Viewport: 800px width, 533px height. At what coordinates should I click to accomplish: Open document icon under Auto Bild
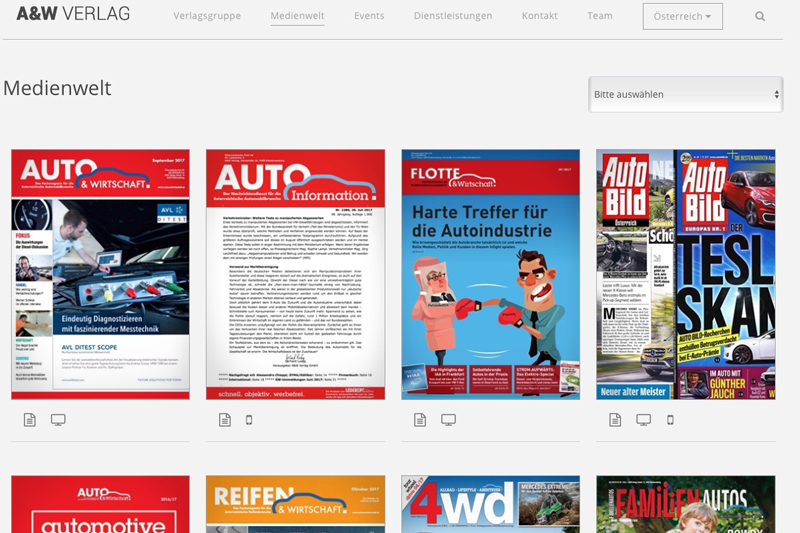[x=615, y=420]
